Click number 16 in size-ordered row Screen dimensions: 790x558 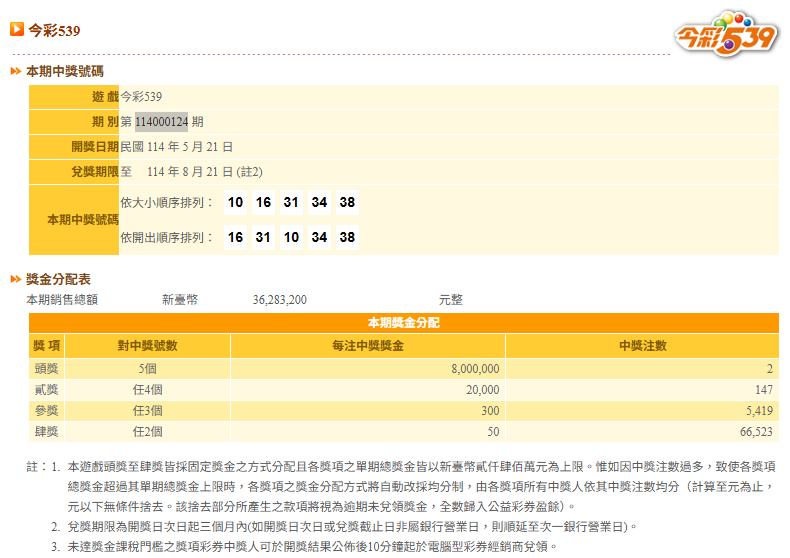[263, 202]
